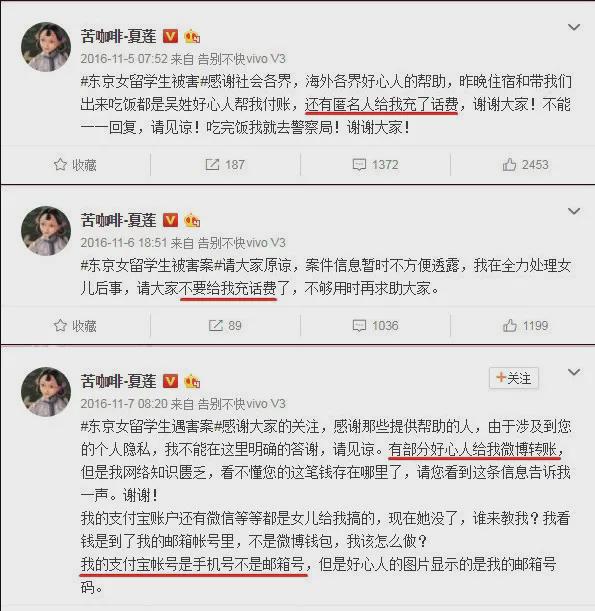Click the 告别不快vivo V3 source link on the second post

(x=242, y=243)
